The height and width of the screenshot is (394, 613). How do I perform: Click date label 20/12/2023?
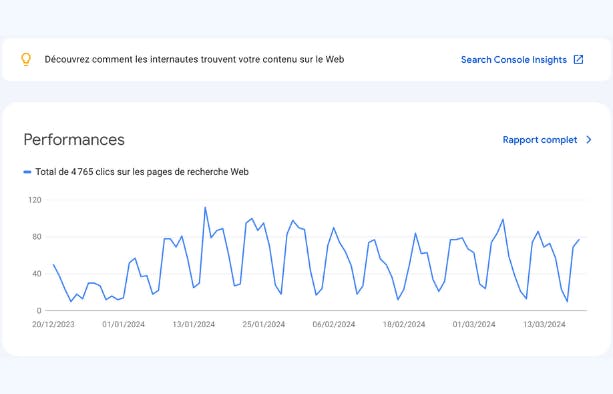pyautogui.click(x=53, y=324)
